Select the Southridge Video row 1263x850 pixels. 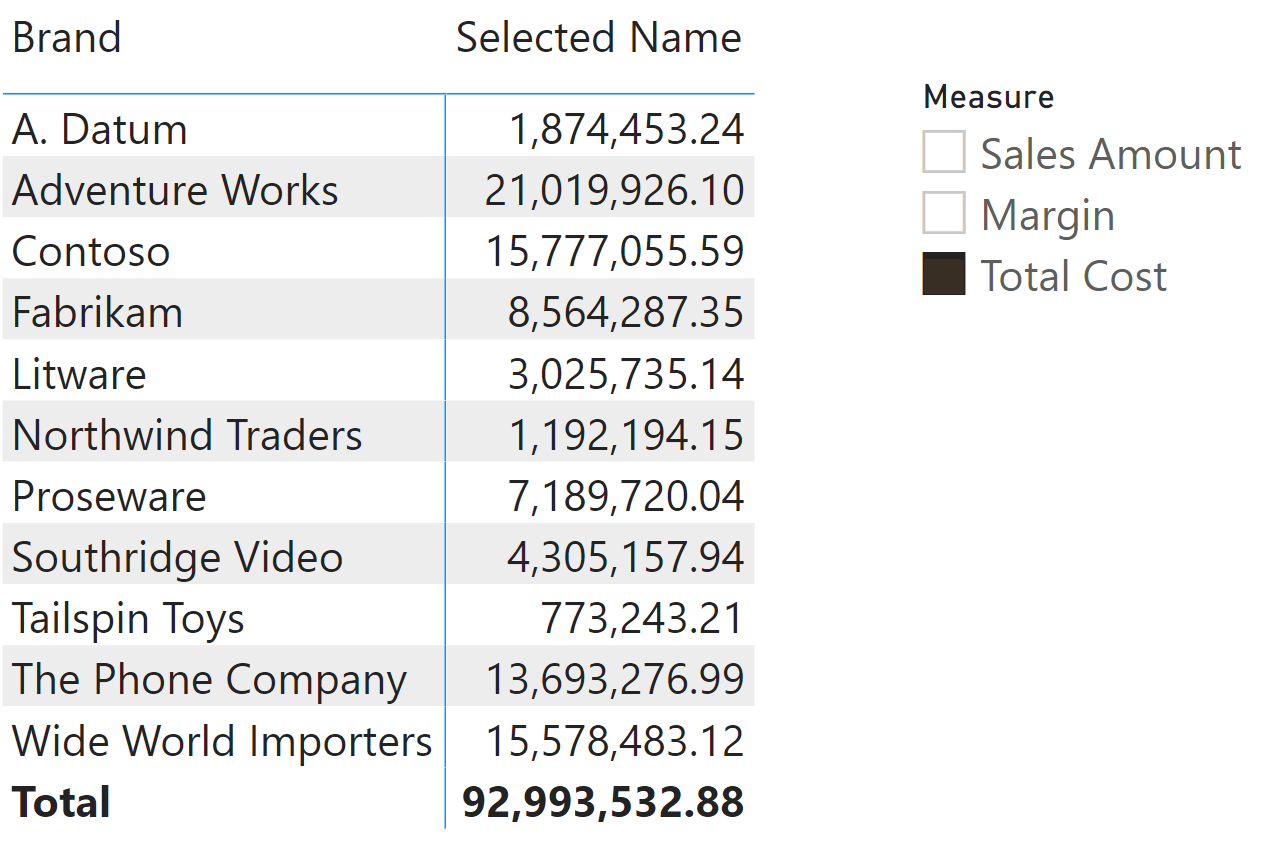click(378, 556)
